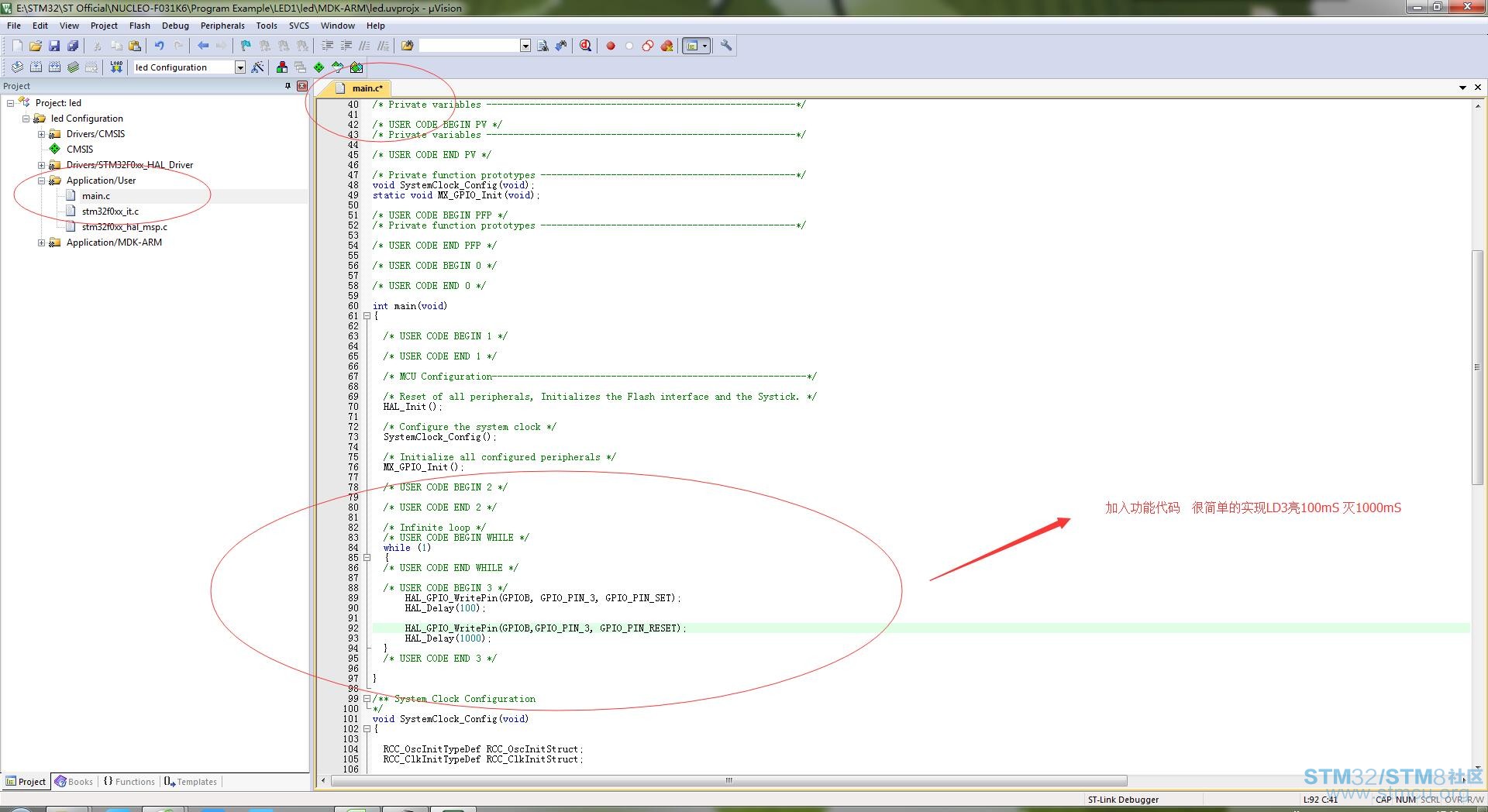The image size is (1488, 812).
Task: Collapse the led Configuration tree node
Action: point(26,119)
